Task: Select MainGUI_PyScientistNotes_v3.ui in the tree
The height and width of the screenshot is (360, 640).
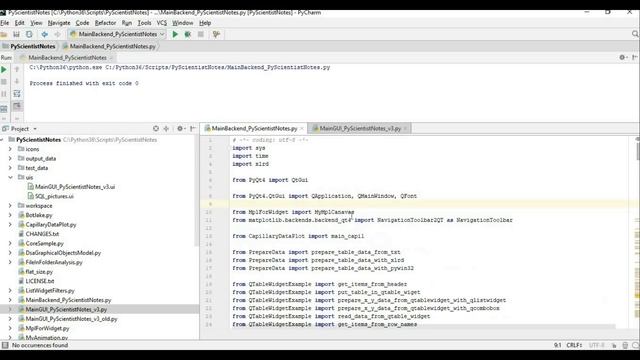Action: point(75,187)
